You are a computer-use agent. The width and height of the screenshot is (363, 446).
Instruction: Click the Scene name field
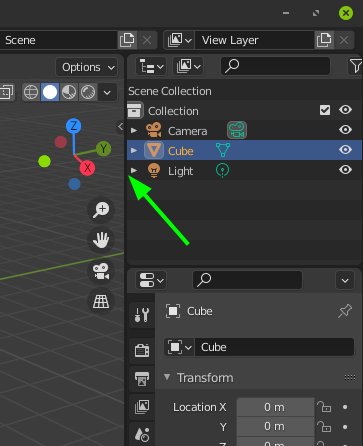(58, 40)
